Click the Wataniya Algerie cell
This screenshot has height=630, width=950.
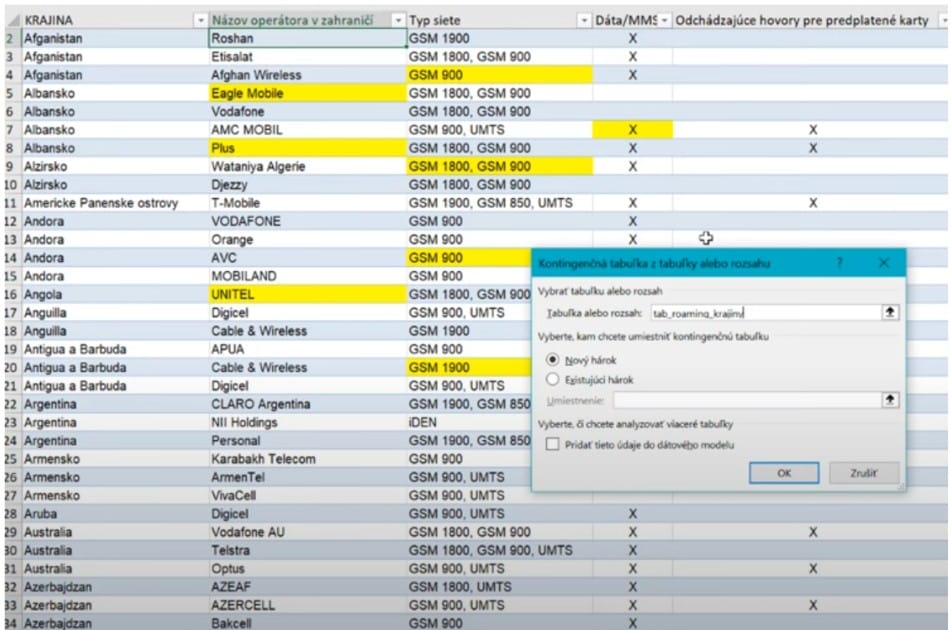pos(308,167)
